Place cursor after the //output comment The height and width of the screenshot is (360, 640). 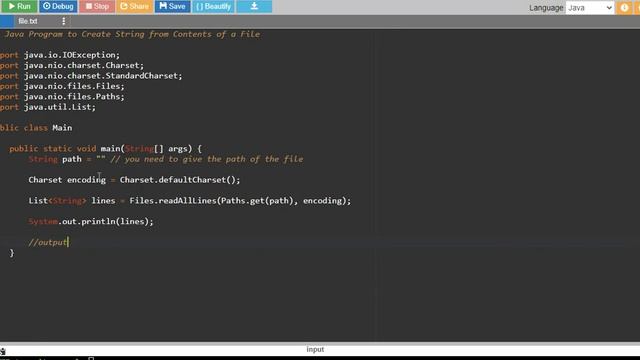[x=68, y=242]
